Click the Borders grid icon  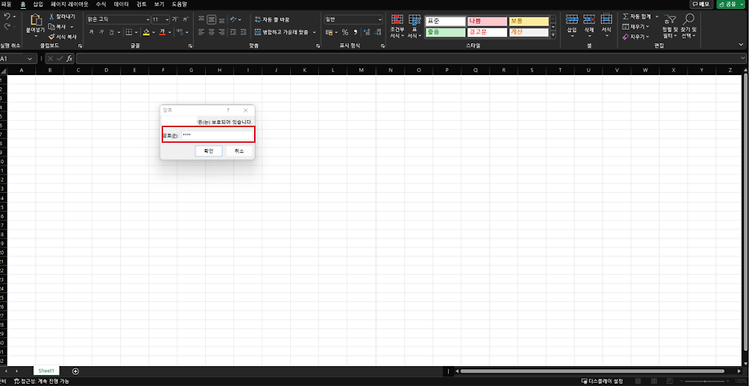[129, 32]
